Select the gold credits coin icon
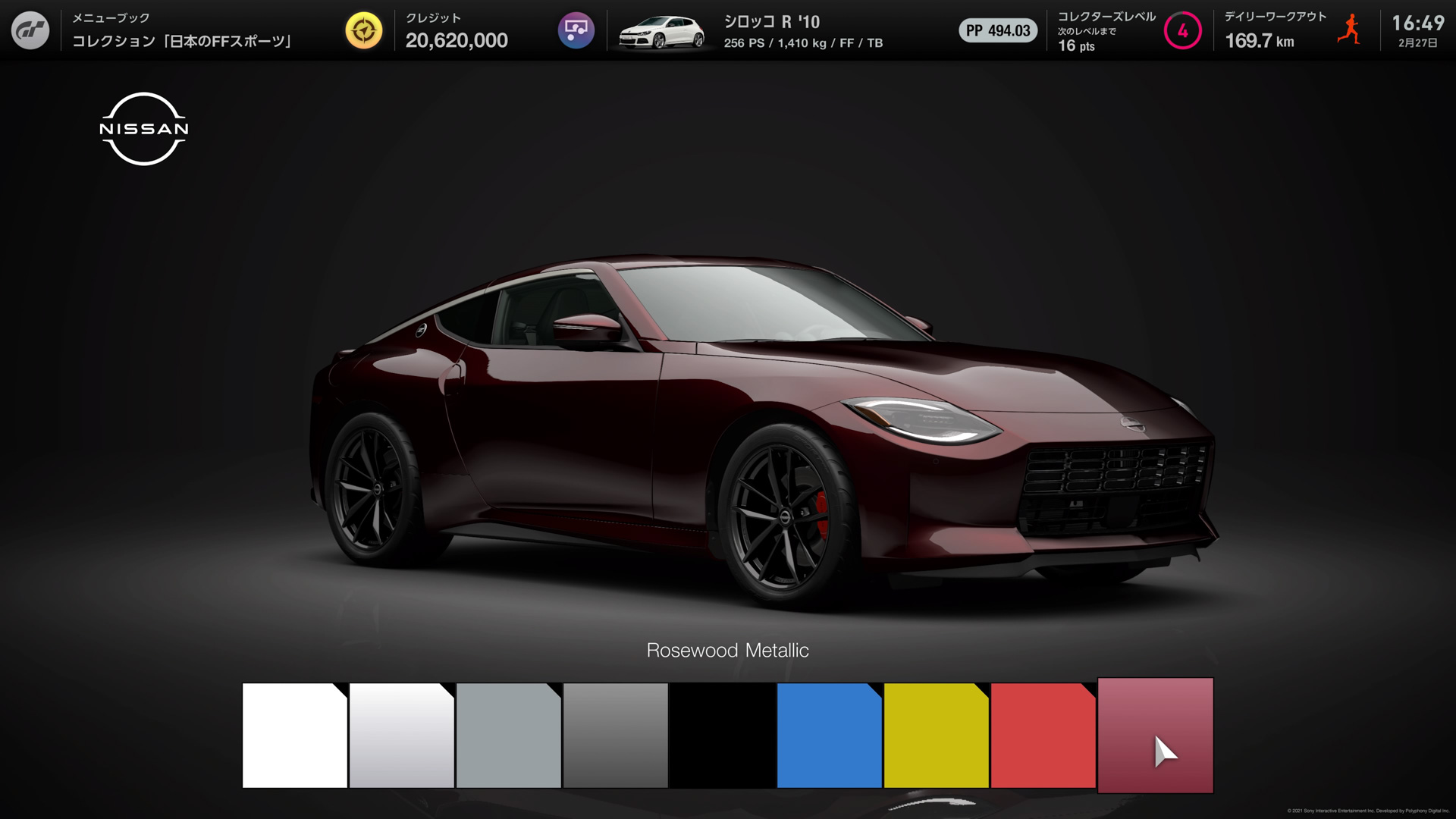 [x=365, y=30]
